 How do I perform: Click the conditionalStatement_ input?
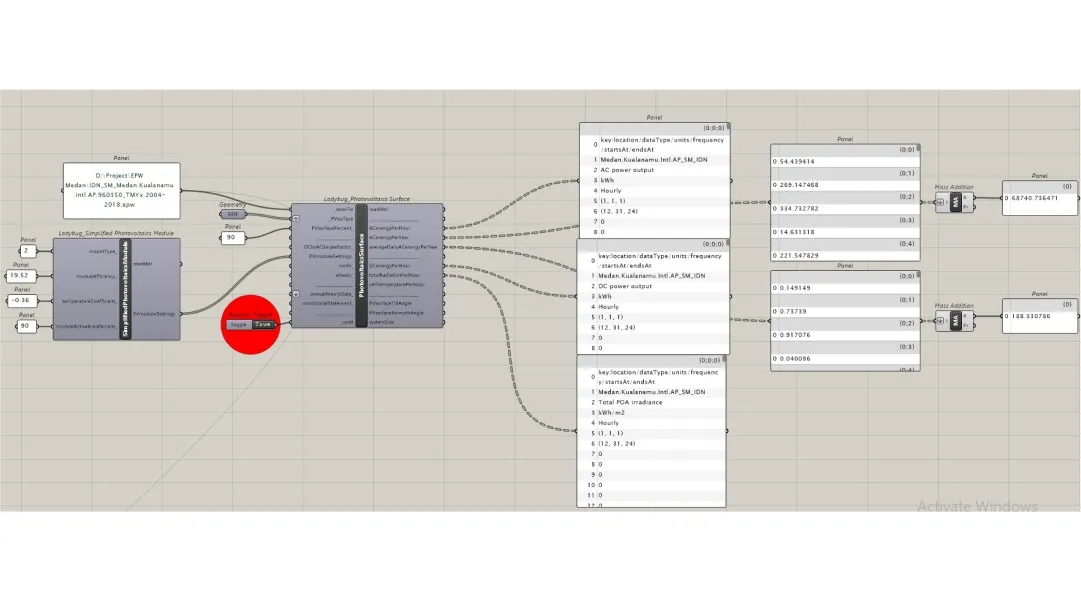click(x=327, y=303)
